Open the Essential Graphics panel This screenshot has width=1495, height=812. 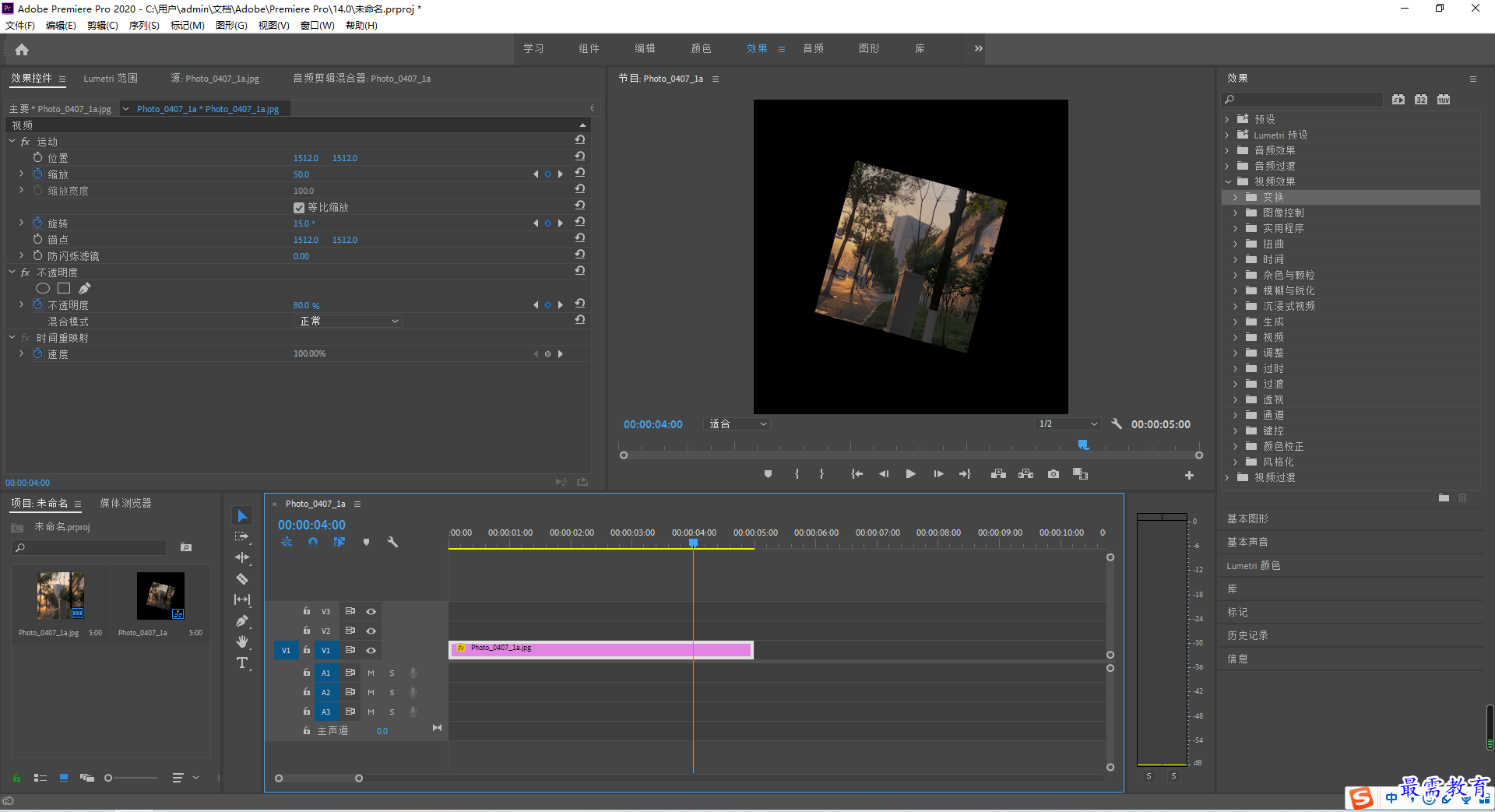point(1247,518)
